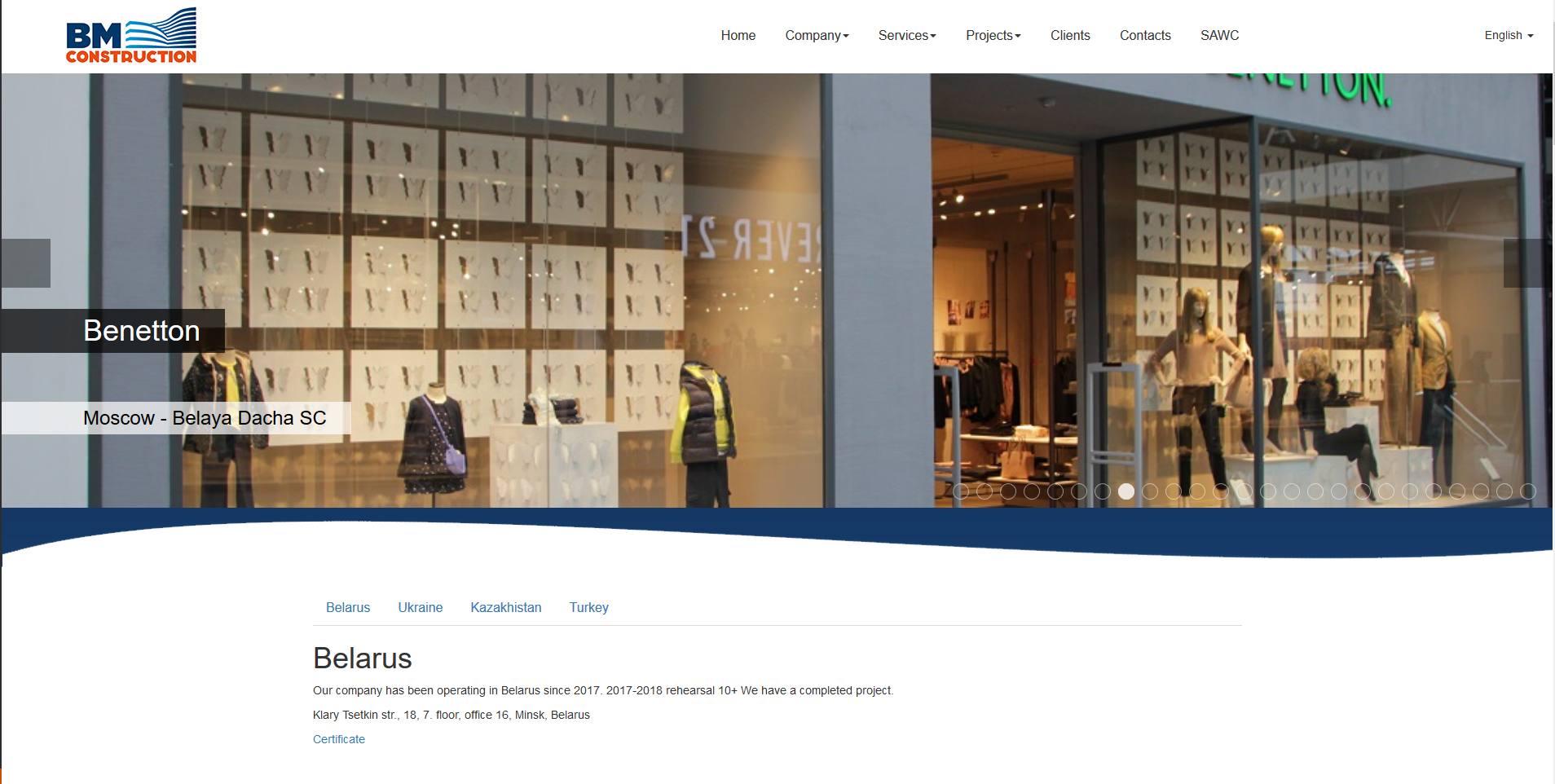Expand the Projects dropdown menu
Image resolution: width=1555 pixels, height=784 pixels.
pyautogui.click(x=993, y=36)
